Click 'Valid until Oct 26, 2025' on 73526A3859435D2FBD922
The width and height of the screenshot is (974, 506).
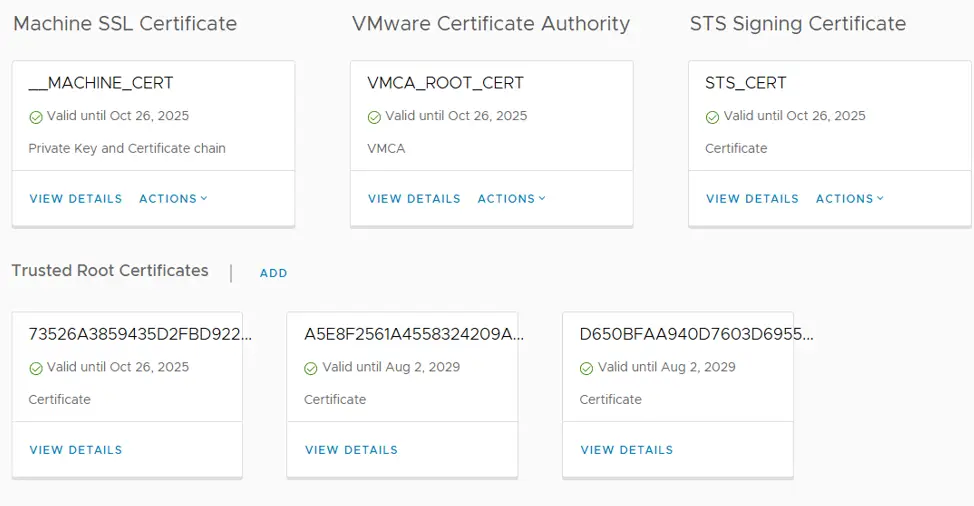[118, 367]
